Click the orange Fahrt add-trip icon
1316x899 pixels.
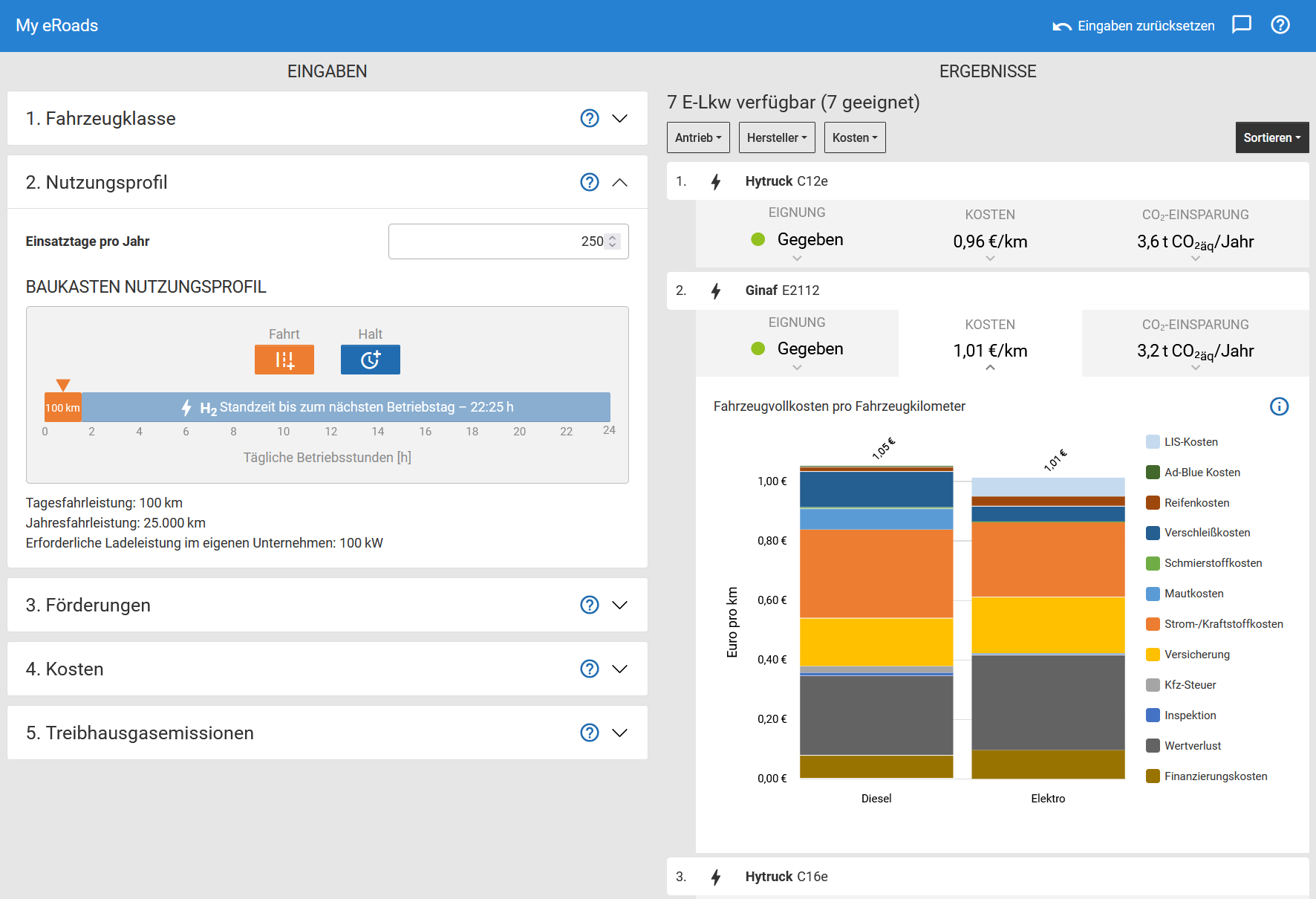(x=284, y=360)
